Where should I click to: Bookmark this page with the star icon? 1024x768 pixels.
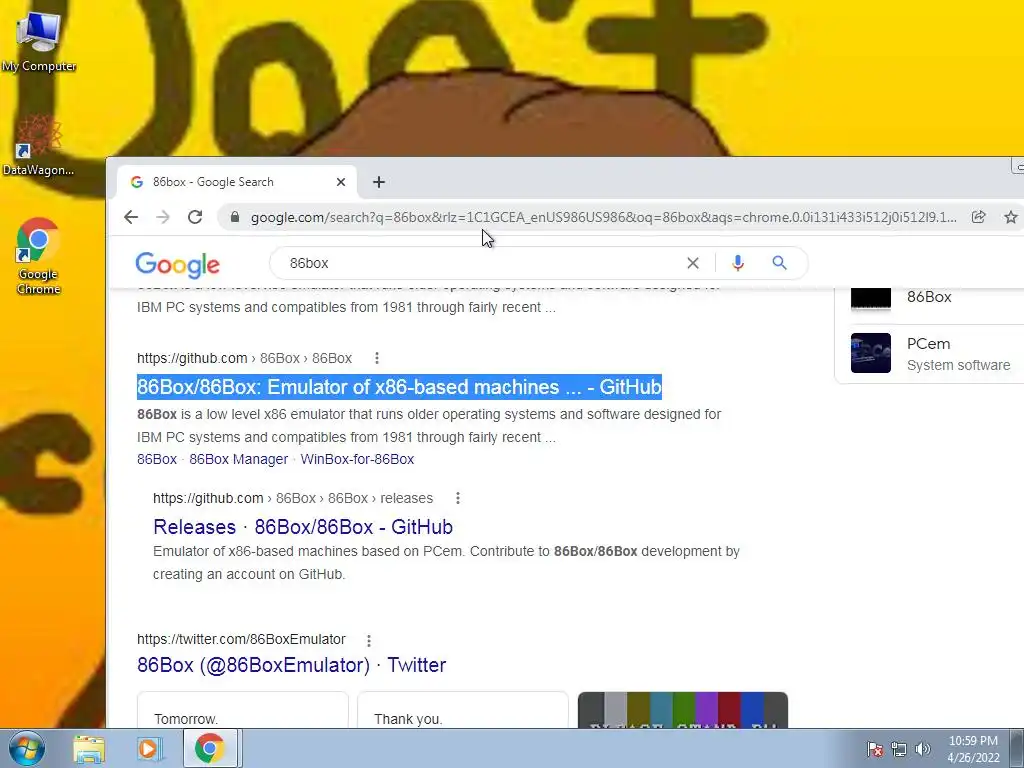click(1011, 217)
